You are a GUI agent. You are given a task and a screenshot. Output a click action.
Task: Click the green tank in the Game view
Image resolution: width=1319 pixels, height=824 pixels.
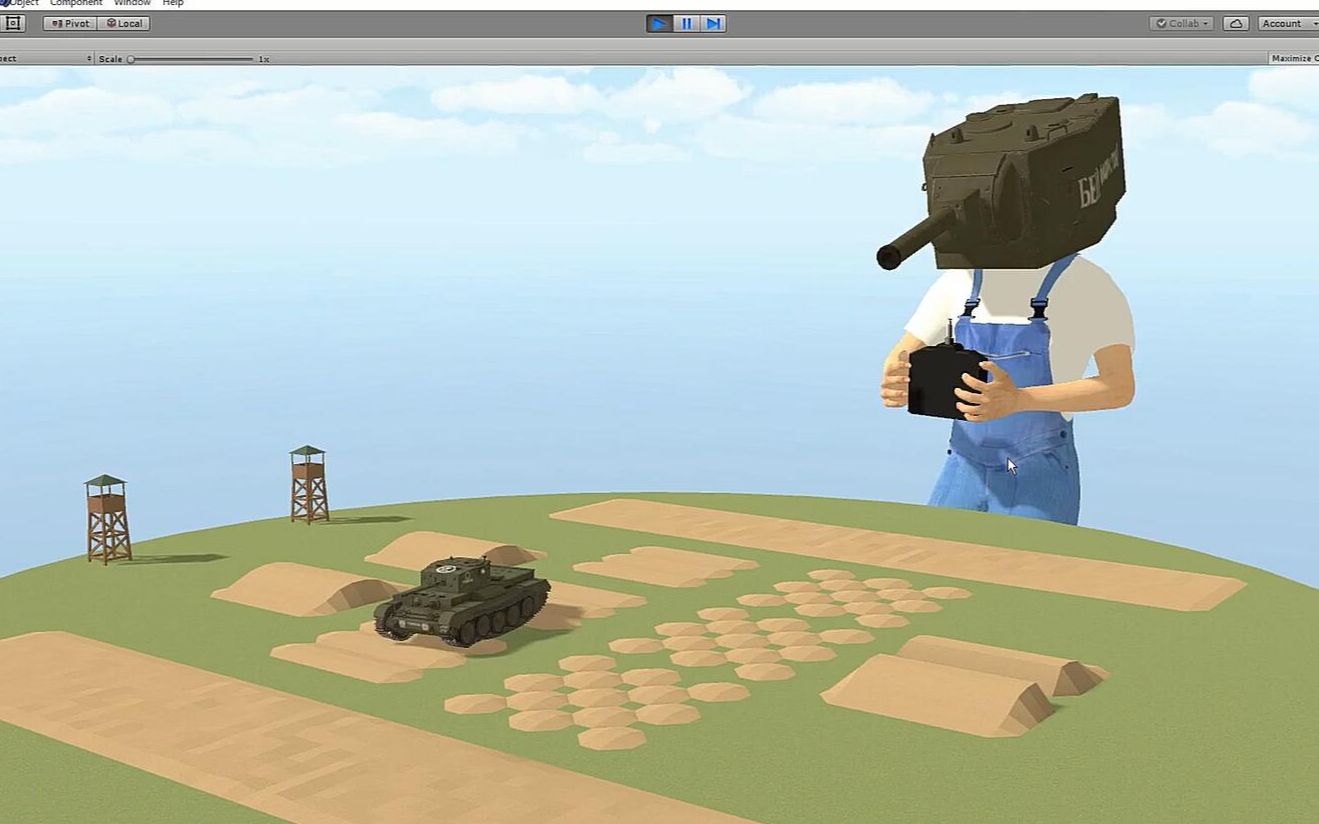click(462, 601)
